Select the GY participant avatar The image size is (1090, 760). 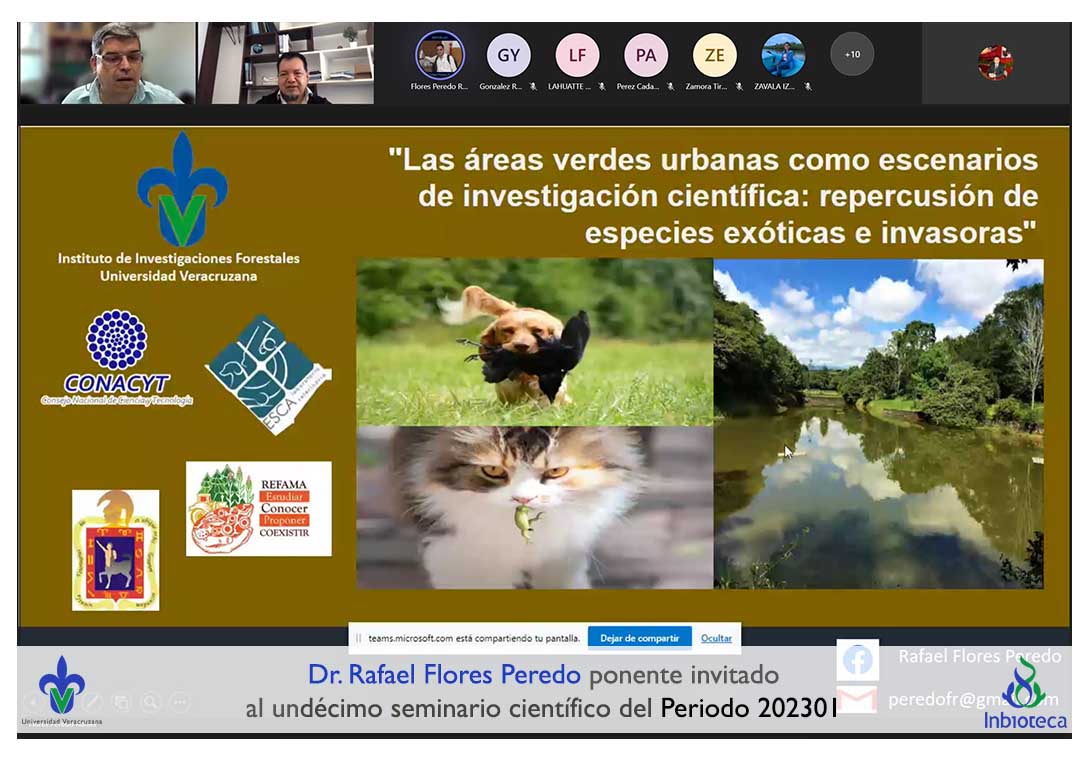[x=508, y=55]
